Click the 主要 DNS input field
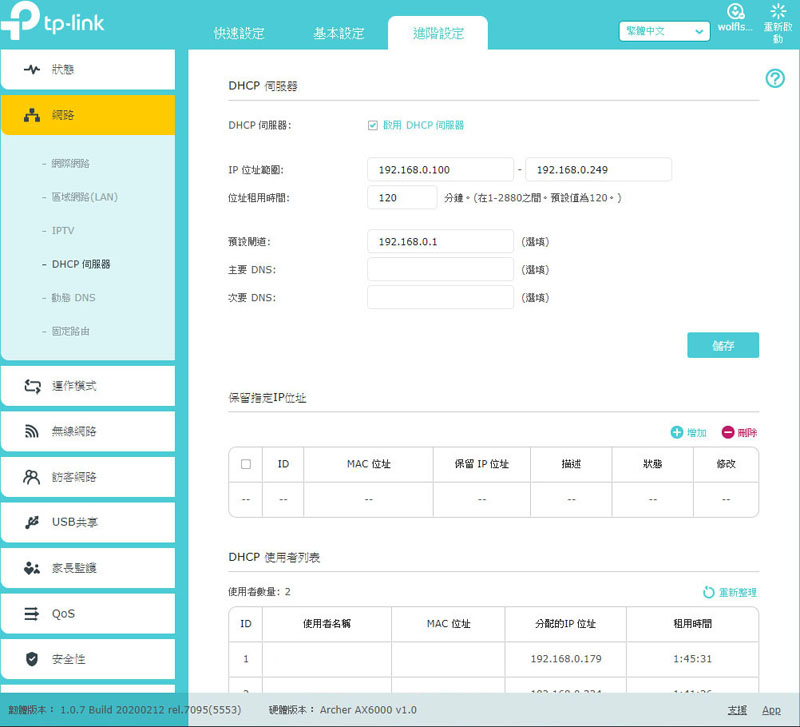The height and width of the screenshot is (727, 800). click(x=440, y=270)
